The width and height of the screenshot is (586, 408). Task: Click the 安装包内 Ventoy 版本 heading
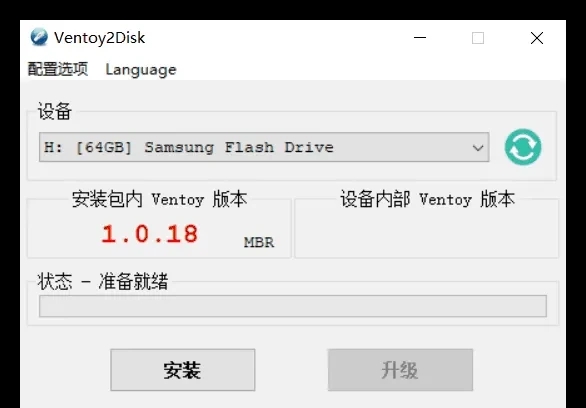coord(159,199)
